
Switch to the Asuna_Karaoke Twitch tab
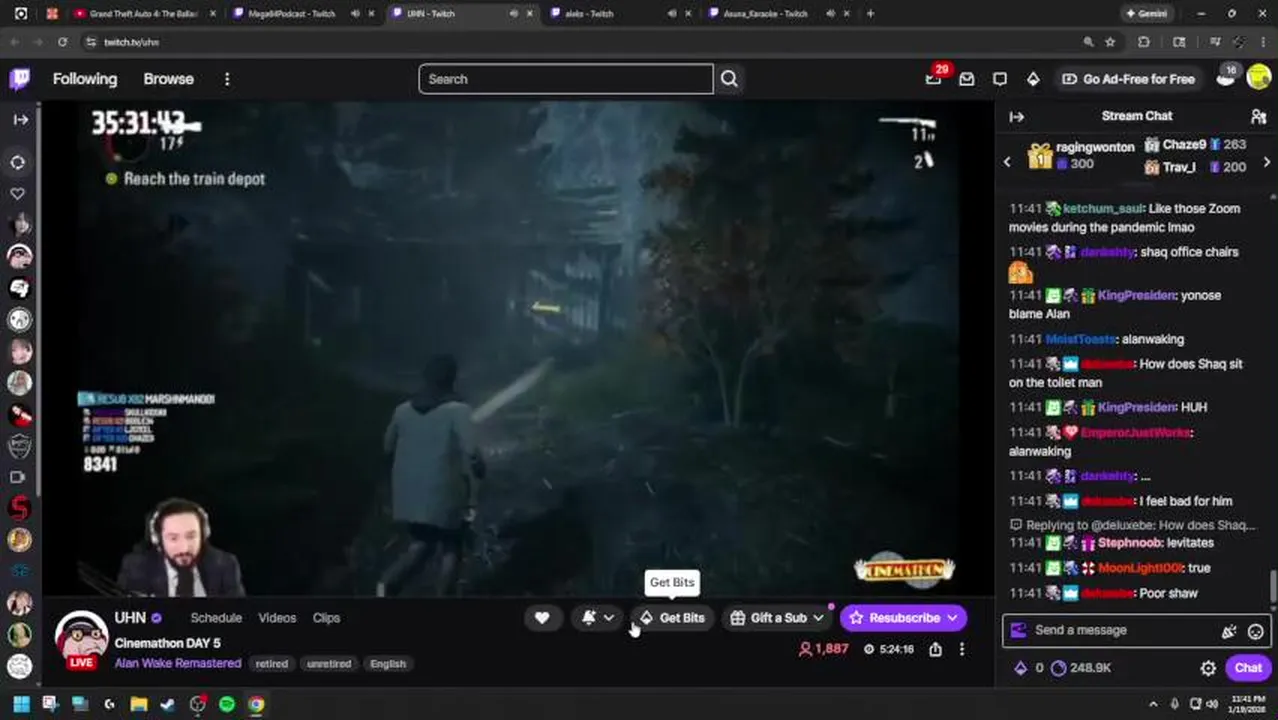(x=765, y=14)
